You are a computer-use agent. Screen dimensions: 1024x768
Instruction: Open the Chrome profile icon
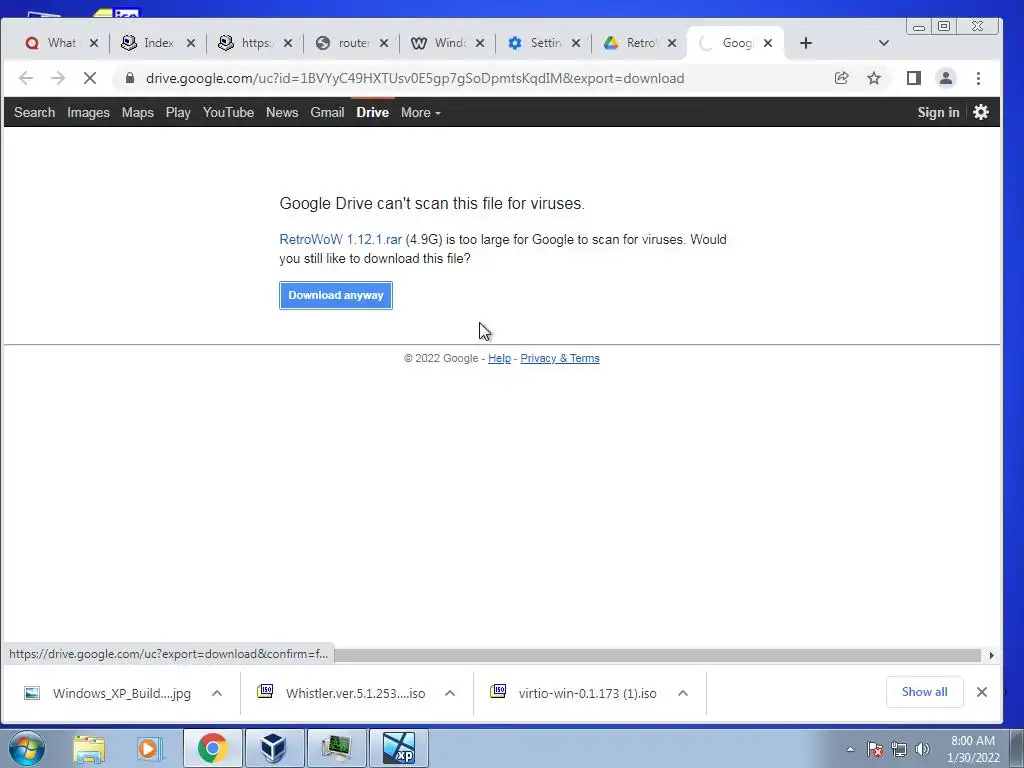point(946,78)
